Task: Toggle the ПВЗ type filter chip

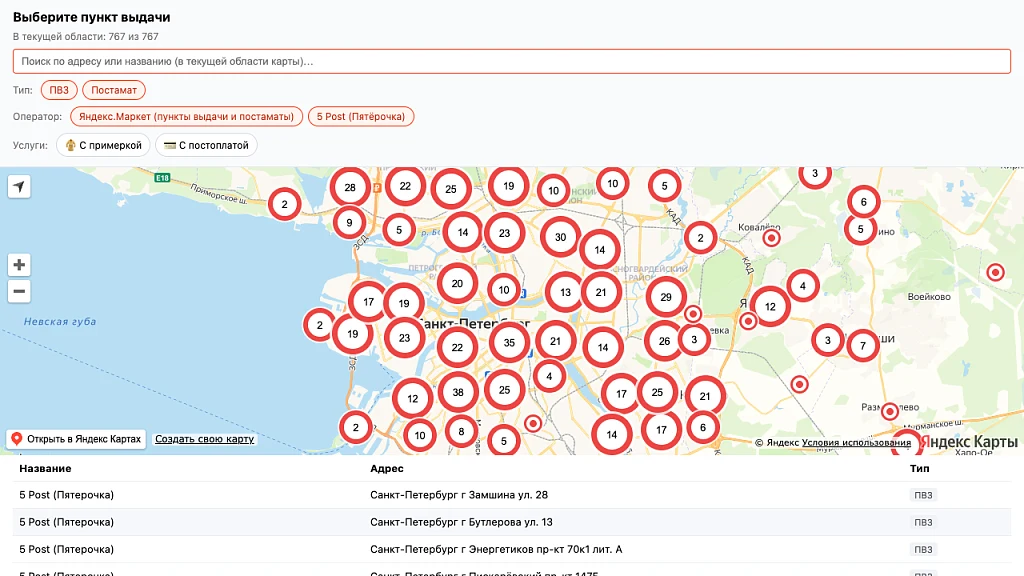Action: pyautogui.click(x=59, y=90)
